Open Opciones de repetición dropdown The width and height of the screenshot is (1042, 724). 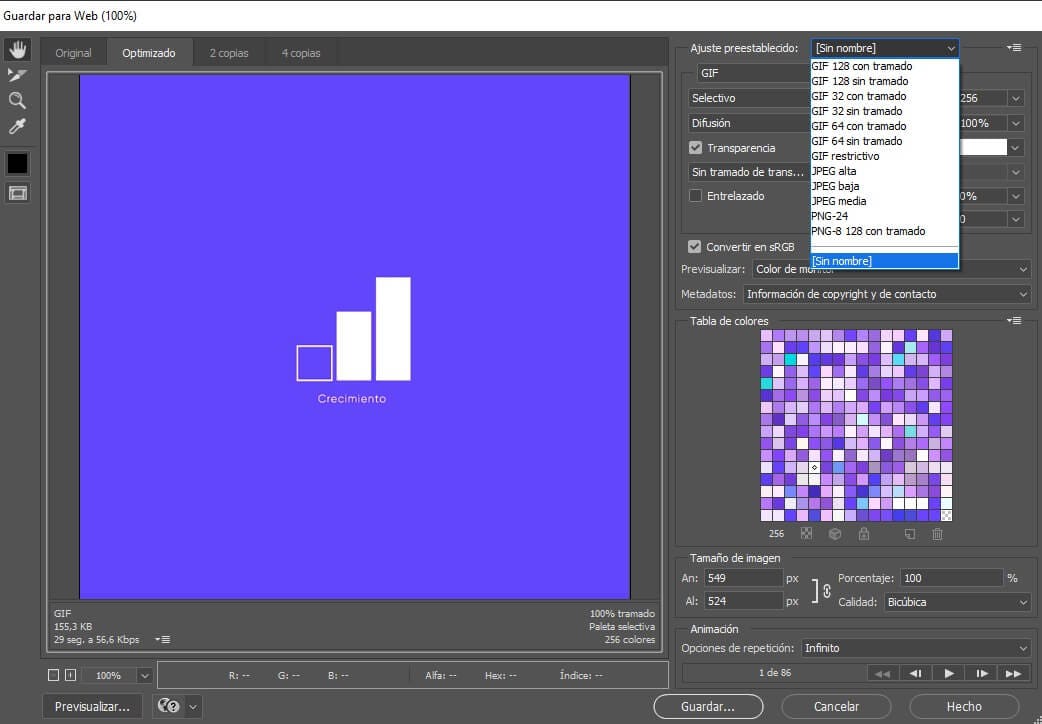tap(915, 648)
